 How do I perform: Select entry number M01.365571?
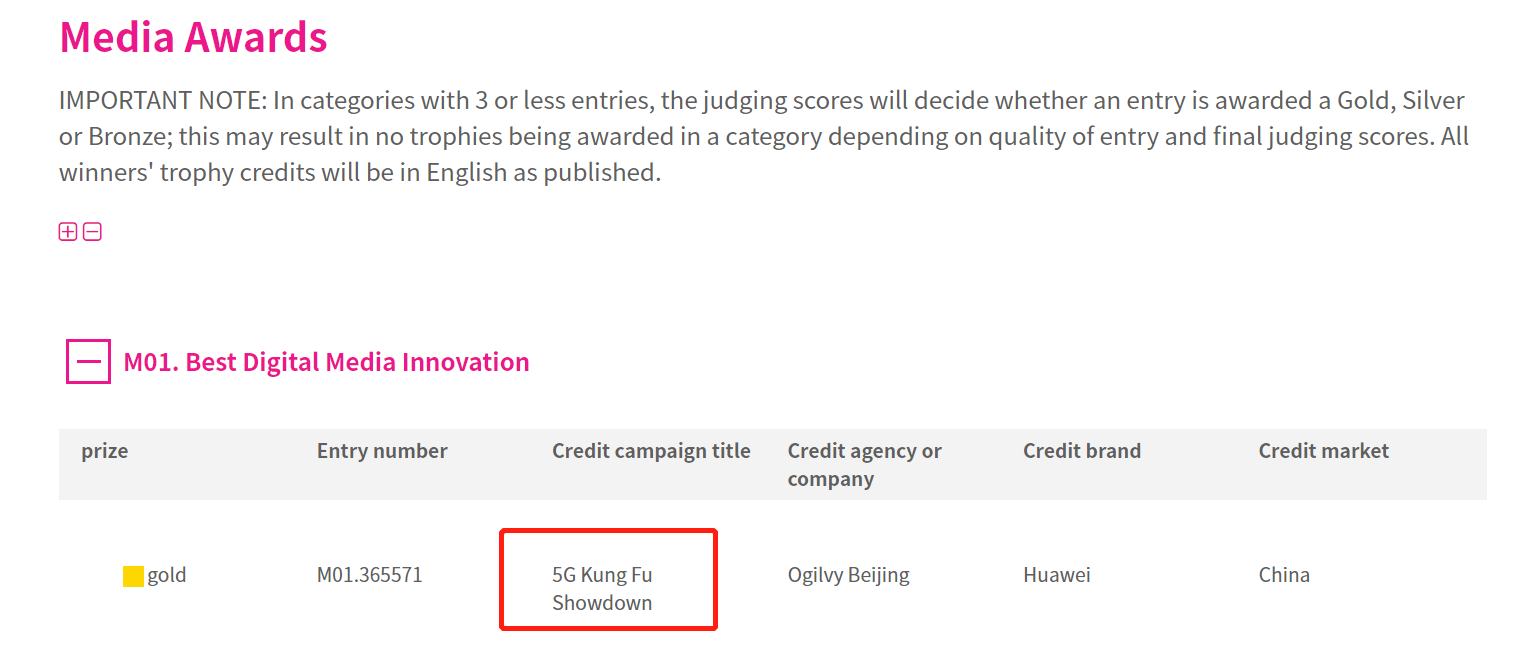click(369, 575)
